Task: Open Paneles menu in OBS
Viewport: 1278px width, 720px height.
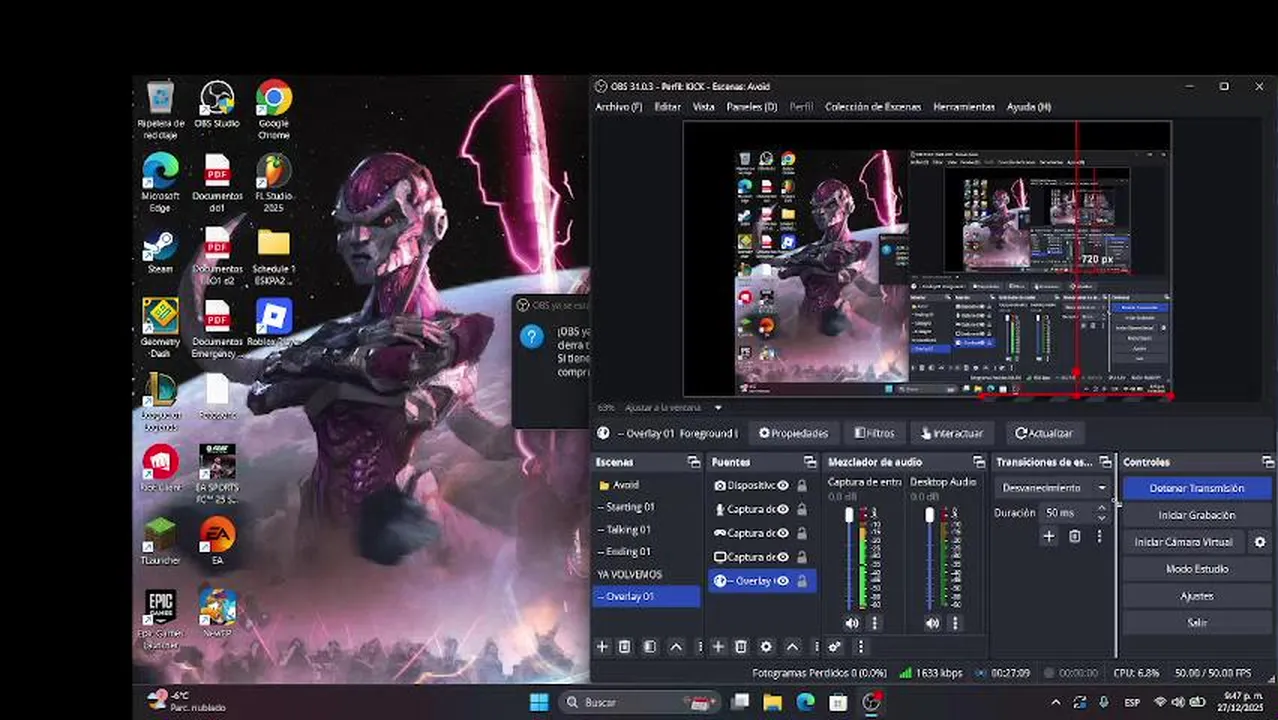Action: click(x=751, y=107)
